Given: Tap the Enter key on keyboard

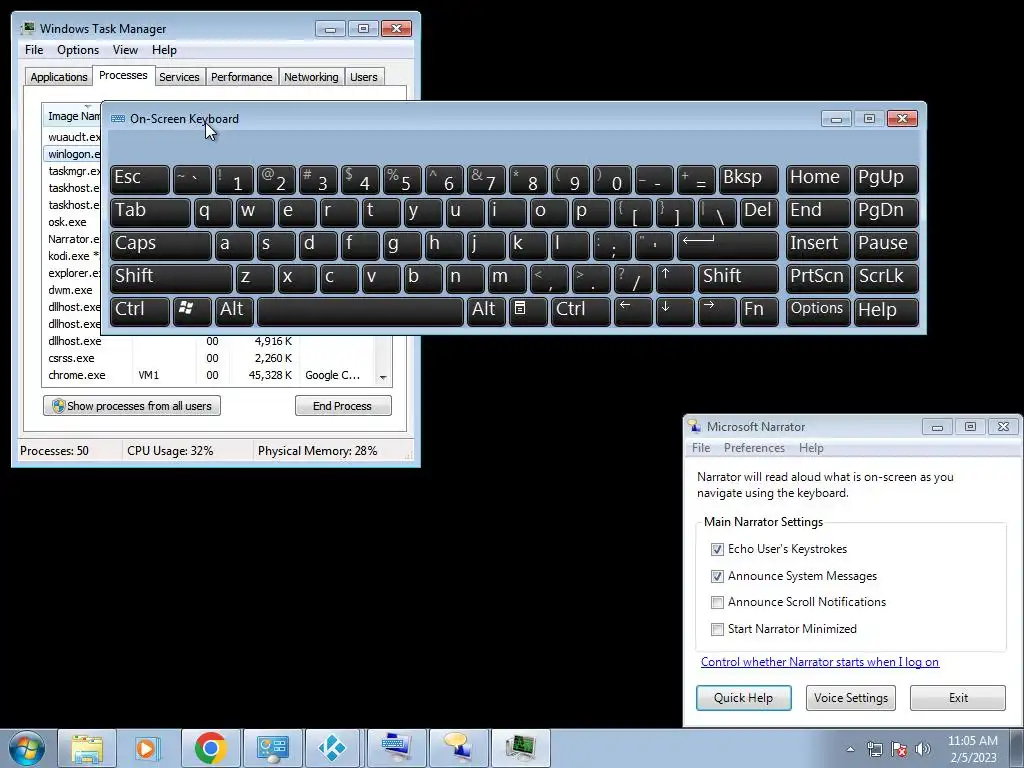Looking at the screenshot, I should pos(728,244).
